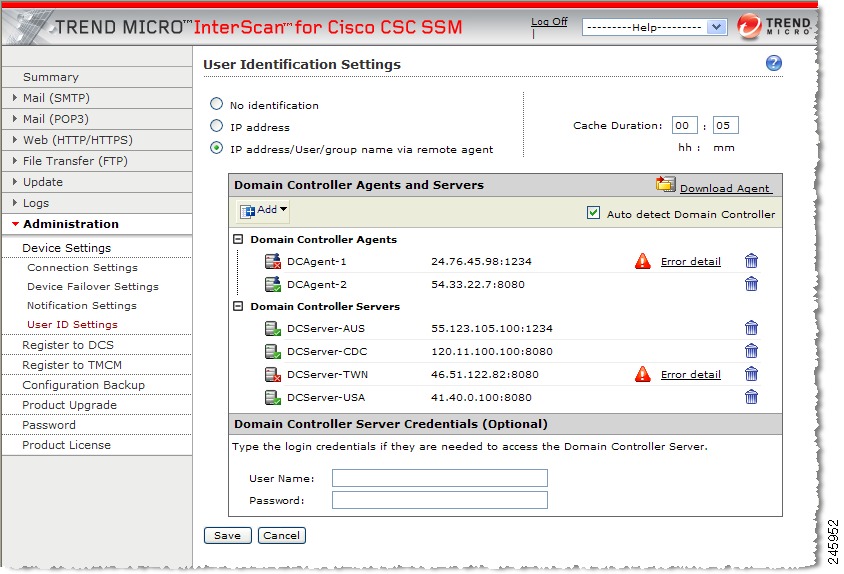Select the DCServer-CDC row name

click(x=327, y=352)
